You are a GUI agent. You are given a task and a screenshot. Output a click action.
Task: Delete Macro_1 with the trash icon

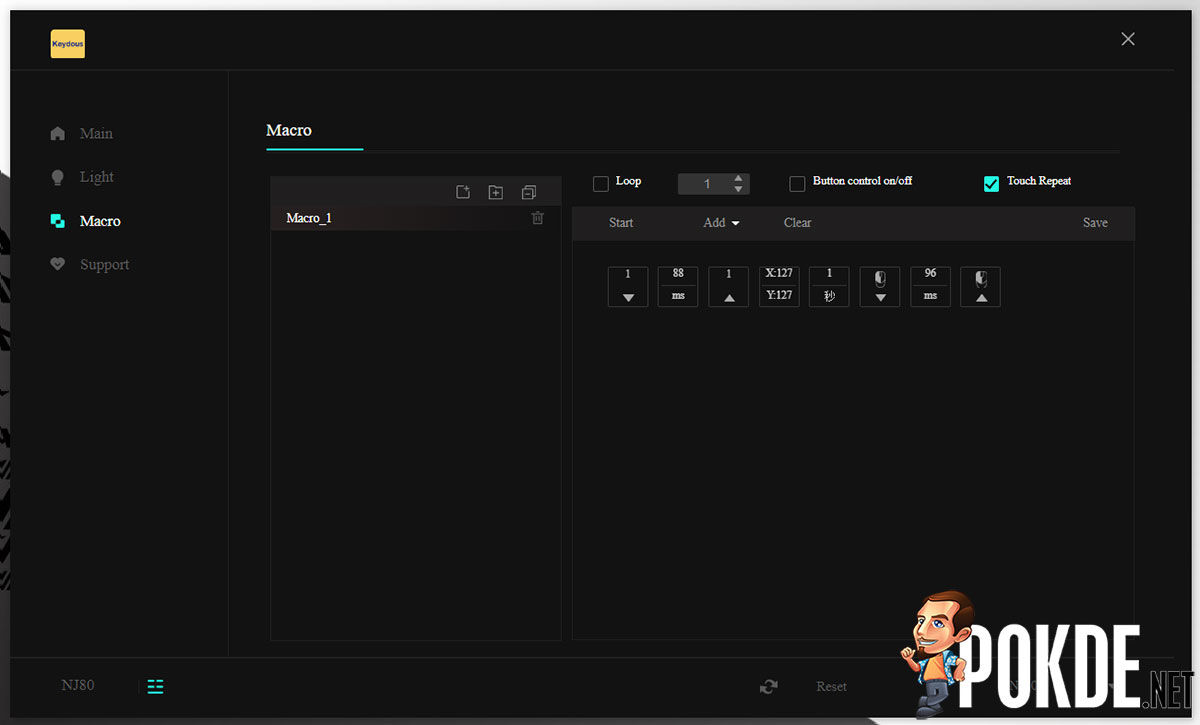pyautogui.click(x=538, y=218)
